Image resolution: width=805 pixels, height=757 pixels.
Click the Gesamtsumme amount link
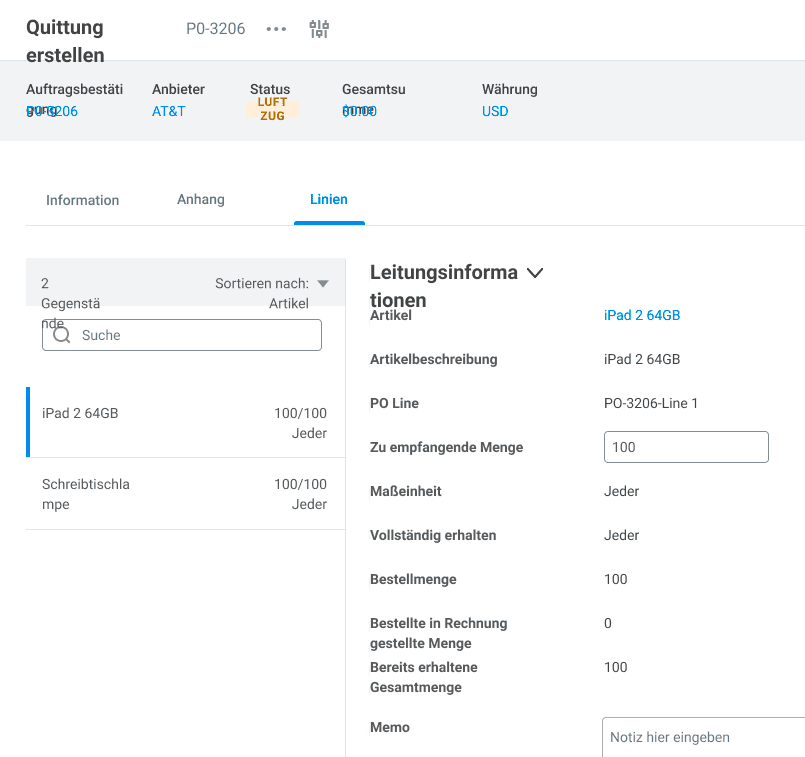359,111
